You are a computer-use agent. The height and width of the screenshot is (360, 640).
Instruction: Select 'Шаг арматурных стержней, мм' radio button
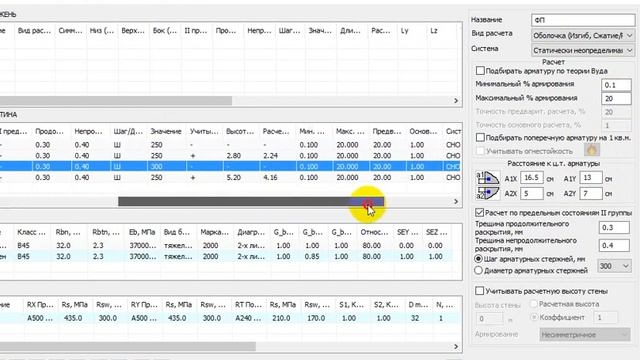[x=478, y=259]
